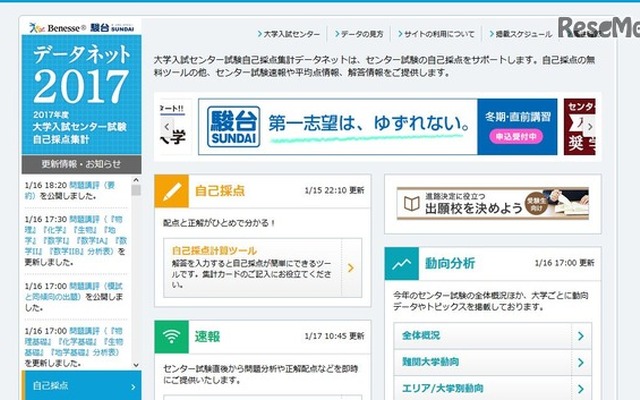Open サイトの利用について top link
Image resolution: width=640 pixels, height=400 pixels.
(436, 34)
